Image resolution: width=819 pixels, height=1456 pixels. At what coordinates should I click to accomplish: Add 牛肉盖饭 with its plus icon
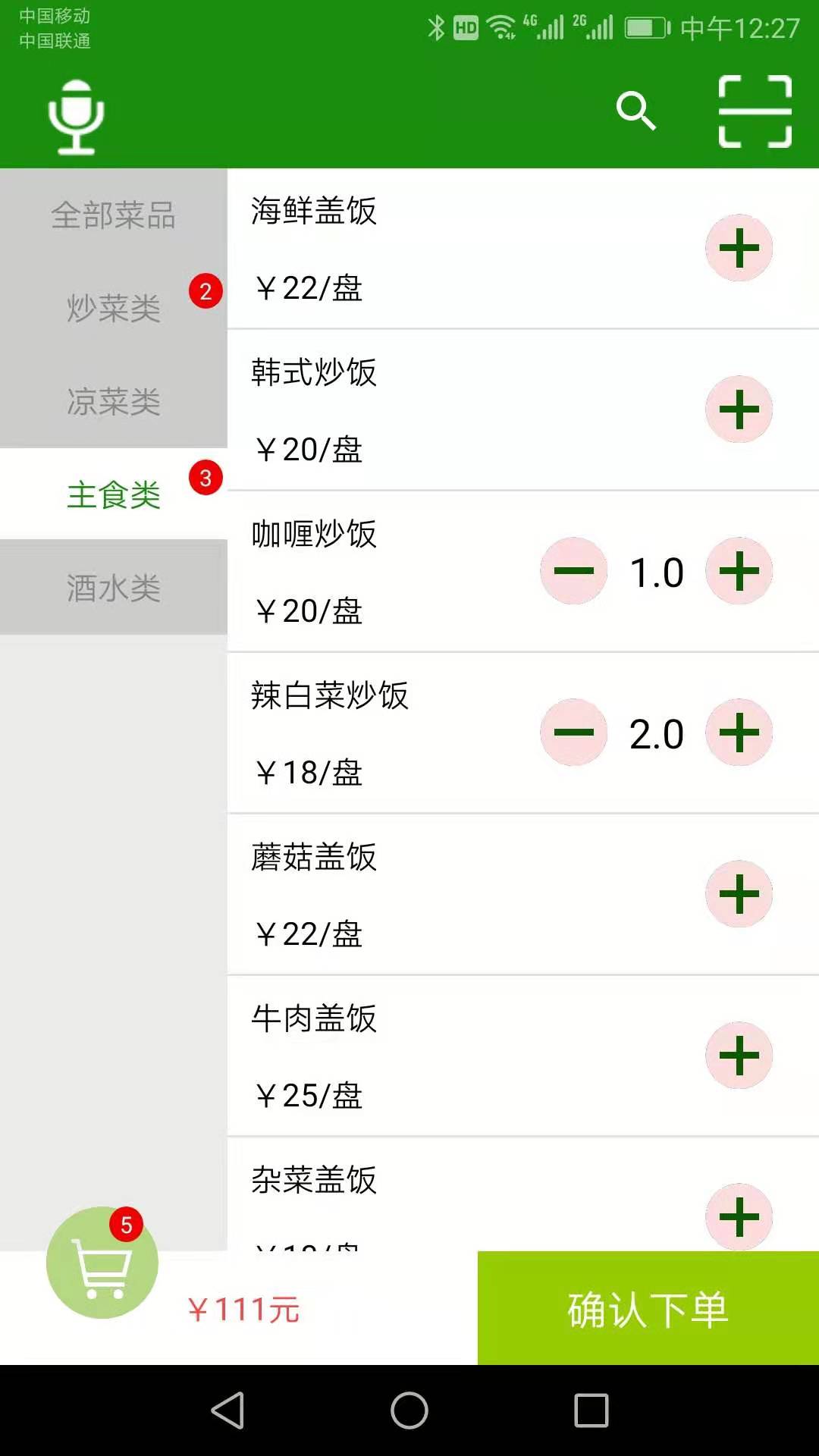[739, 1056]
